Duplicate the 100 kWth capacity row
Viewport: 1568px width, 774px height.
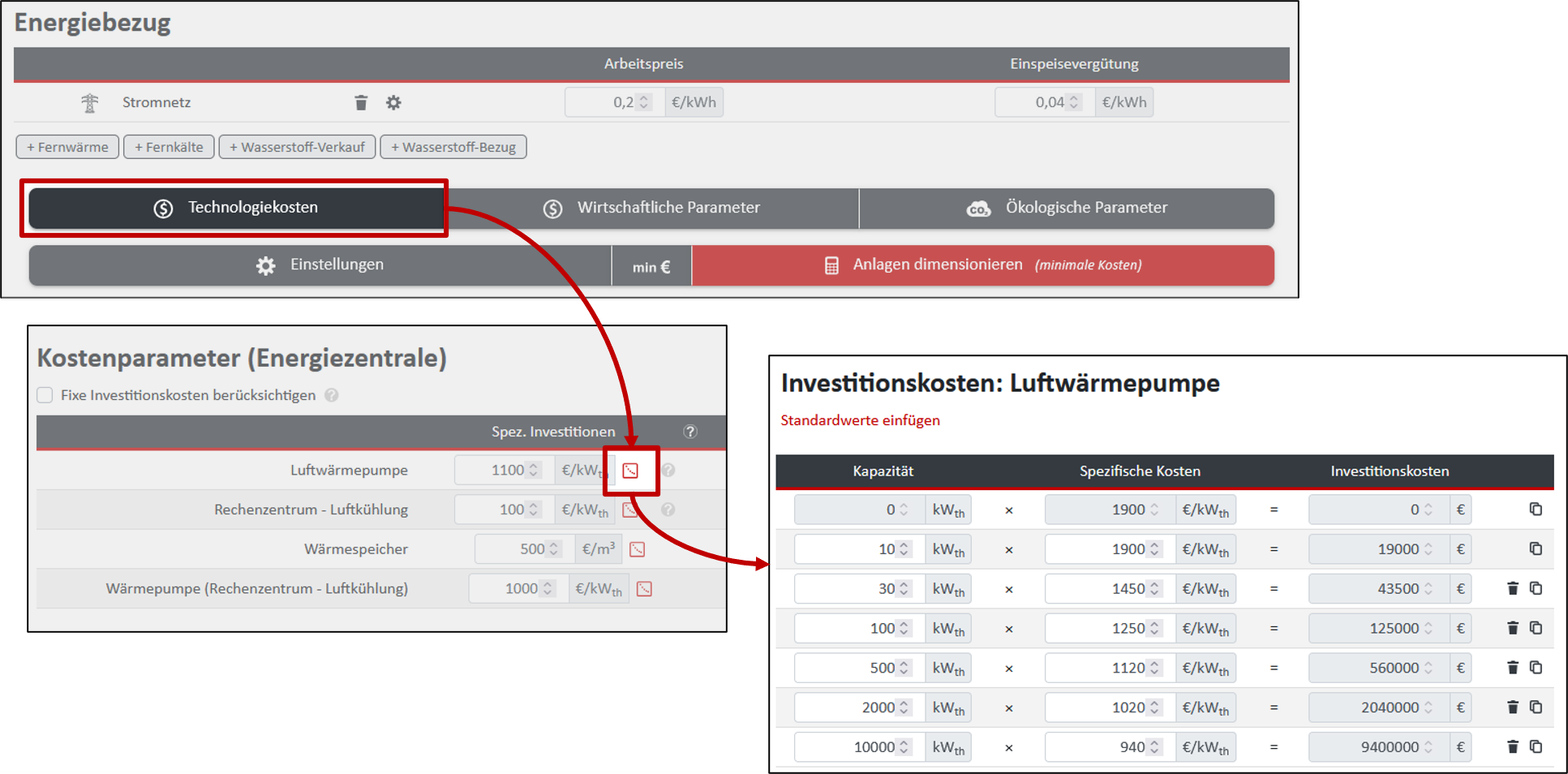click(x=1536, y=628)
